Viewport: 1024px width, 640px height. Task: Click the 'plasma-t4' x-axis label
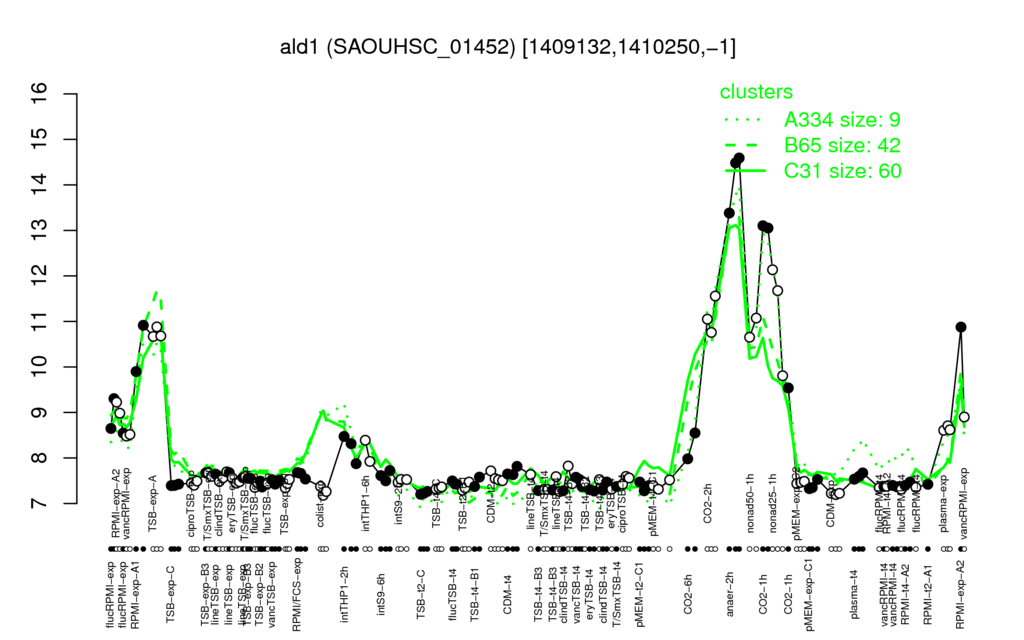[854, 594]
